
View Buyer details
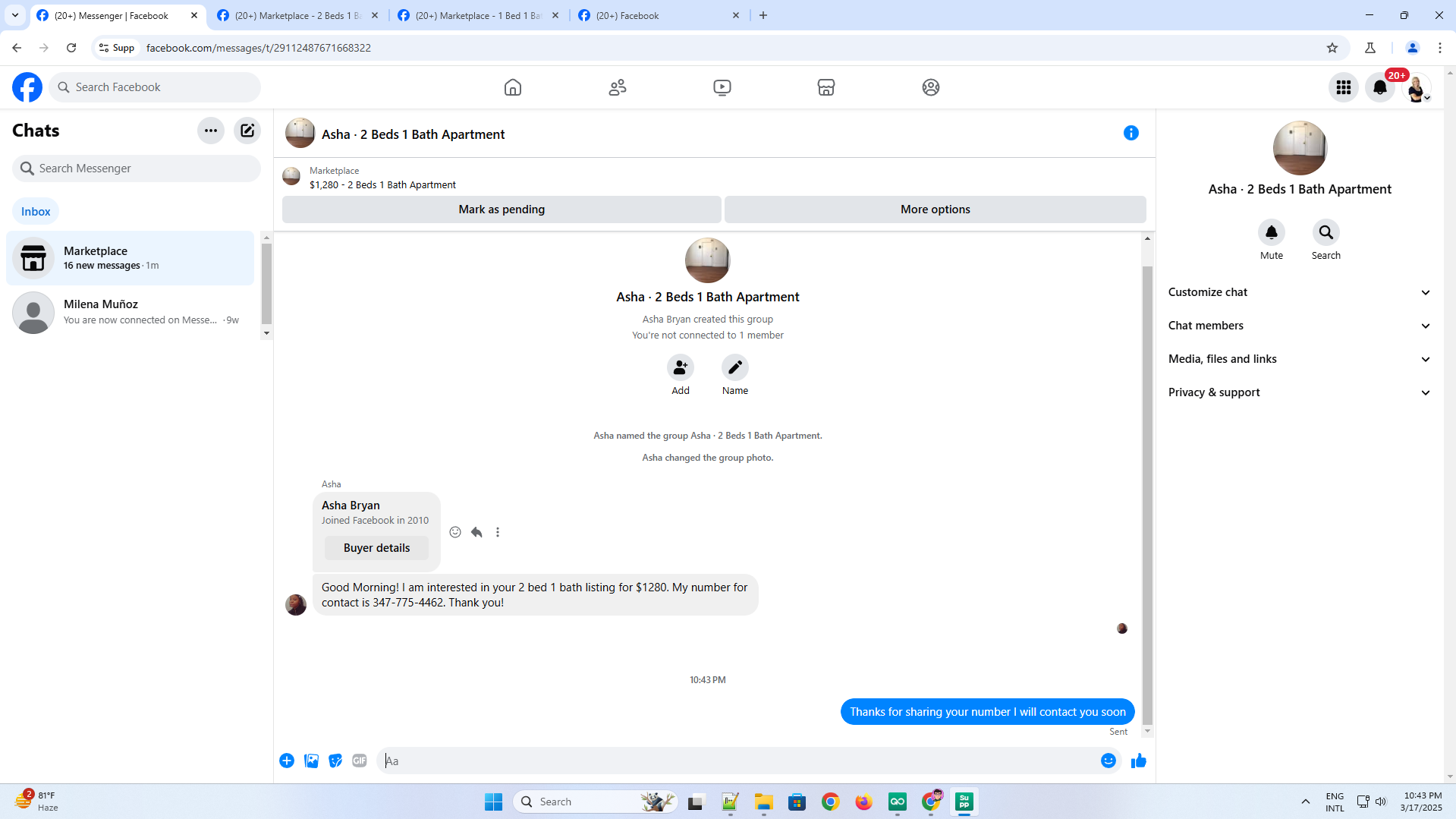pyautogui.click(x=376, y=548)
